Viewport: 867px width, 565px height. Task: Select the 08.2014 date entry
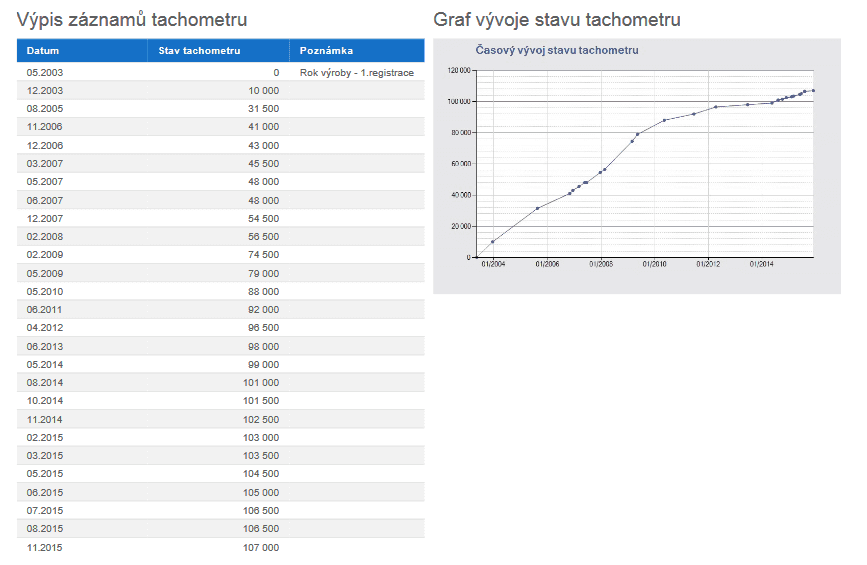pyautogui.click(x=45, y=383)
